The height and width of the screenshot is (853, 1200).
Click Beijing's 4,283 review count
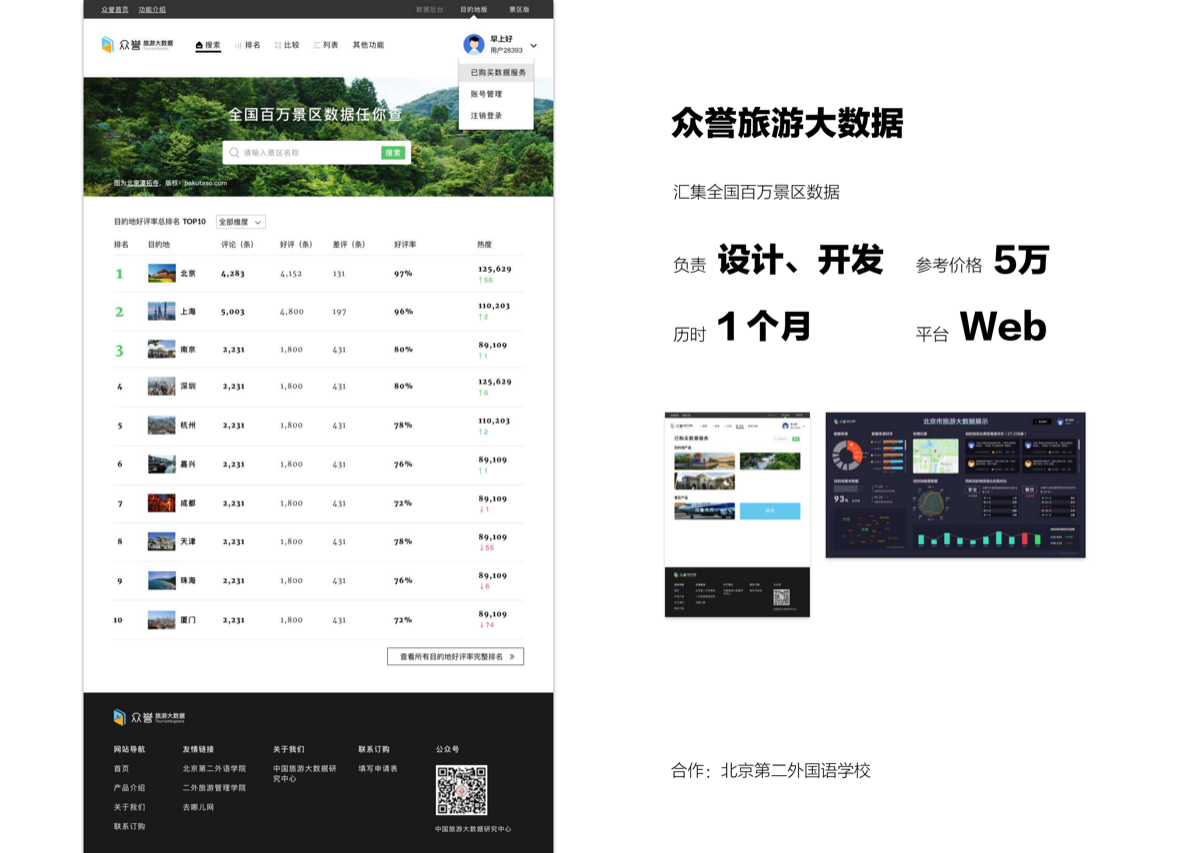click(x=233, y=273)
